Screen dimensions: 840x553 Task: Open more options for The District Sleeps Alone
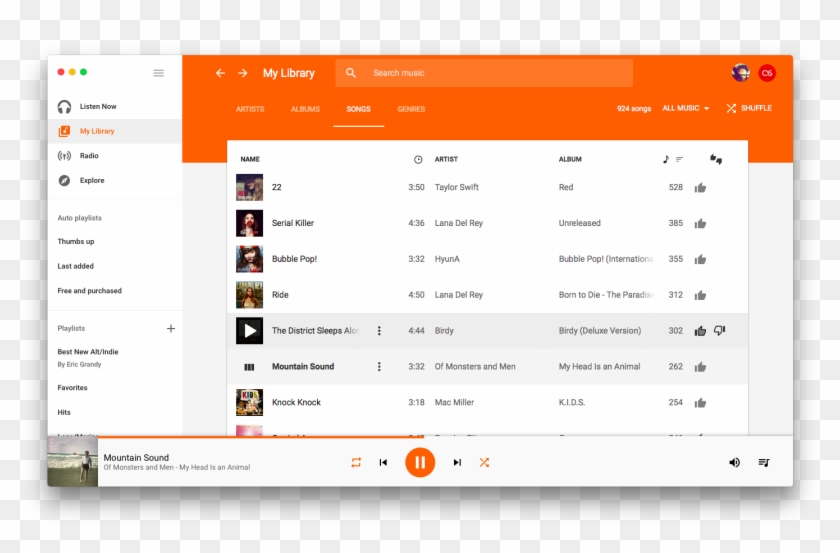click(x=379, y=331)
